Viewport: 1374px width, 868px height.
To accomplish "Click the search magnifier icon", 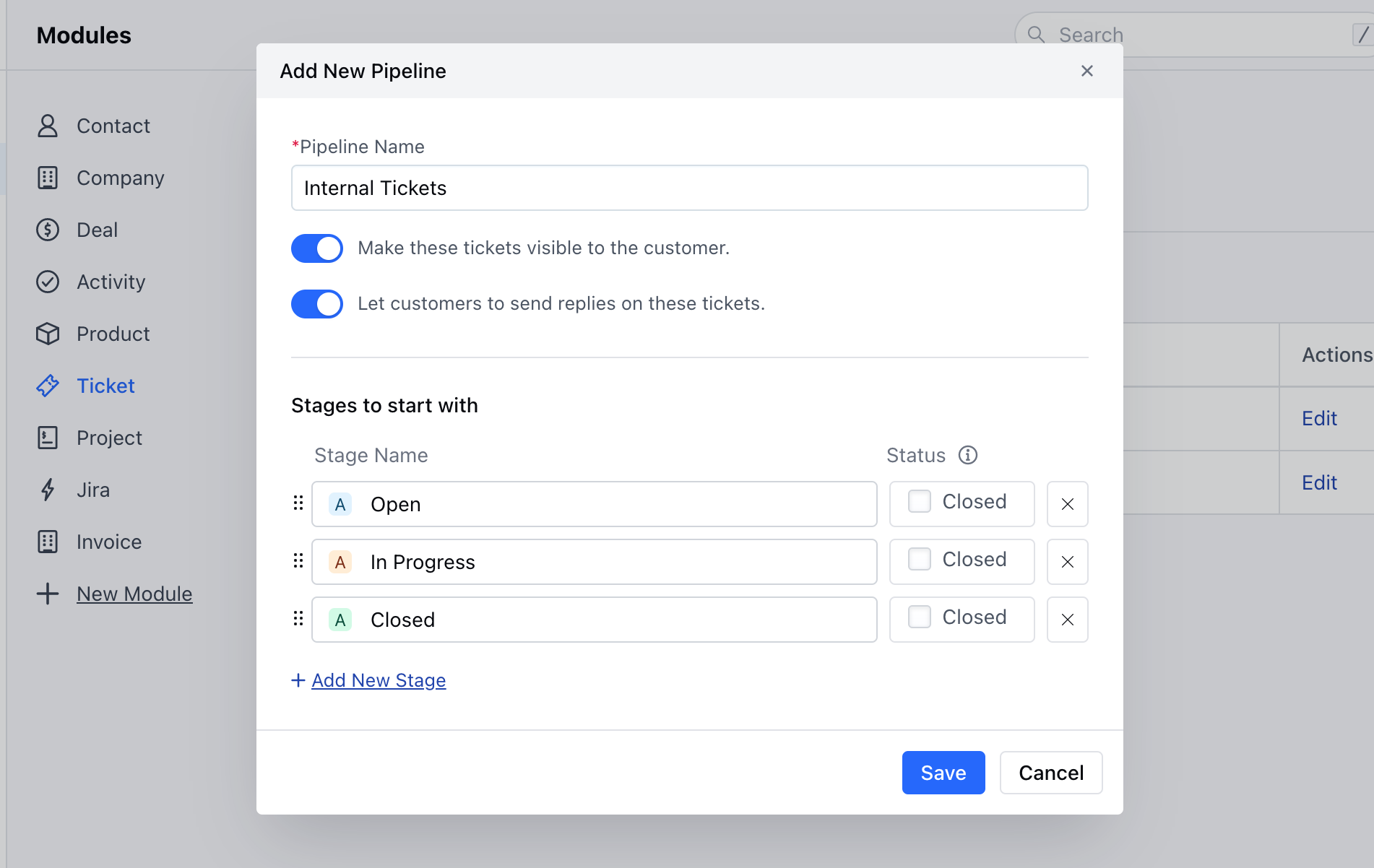I will (1036, 35).
